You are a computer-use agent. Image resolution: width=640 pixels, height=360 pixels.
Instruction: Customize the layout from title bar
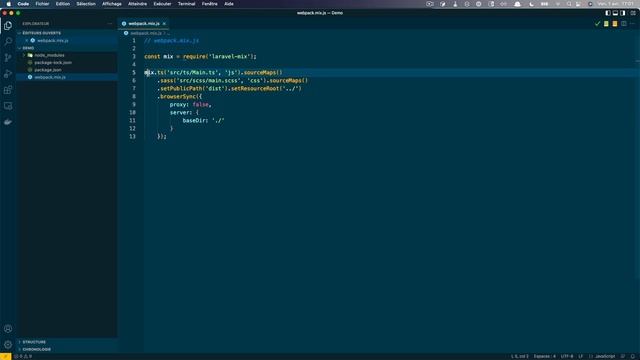tap(633, 13)
